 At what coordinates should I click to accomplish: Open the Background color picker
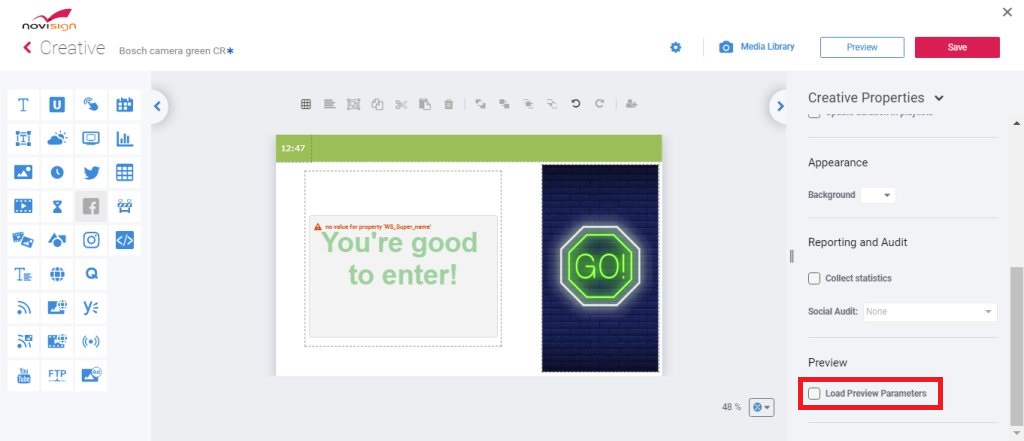[x=878, y=195]
